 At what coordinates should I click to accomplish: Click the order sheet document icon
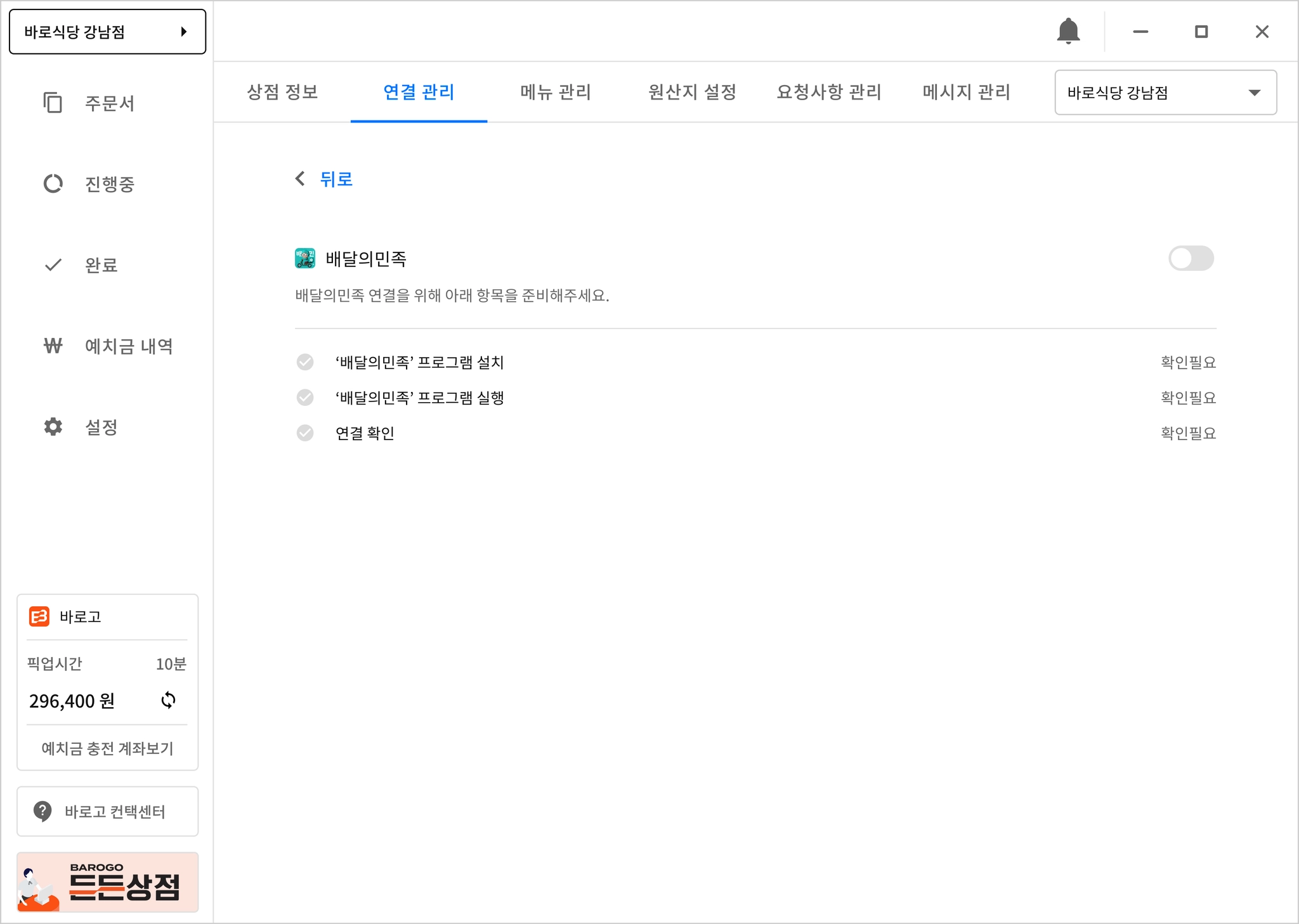click(x=53, y=103)
